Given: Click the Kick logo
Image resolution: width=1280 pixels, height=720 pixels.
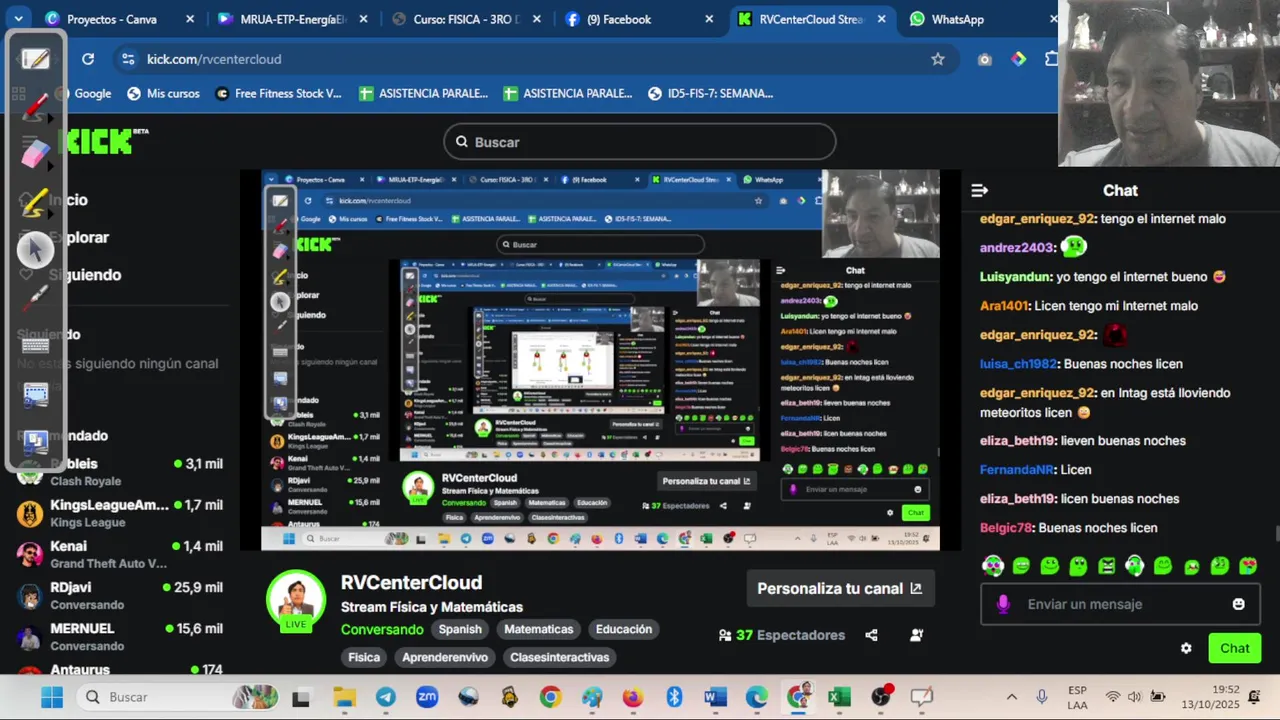Looking at the screenshot, I should pos(100,142).
